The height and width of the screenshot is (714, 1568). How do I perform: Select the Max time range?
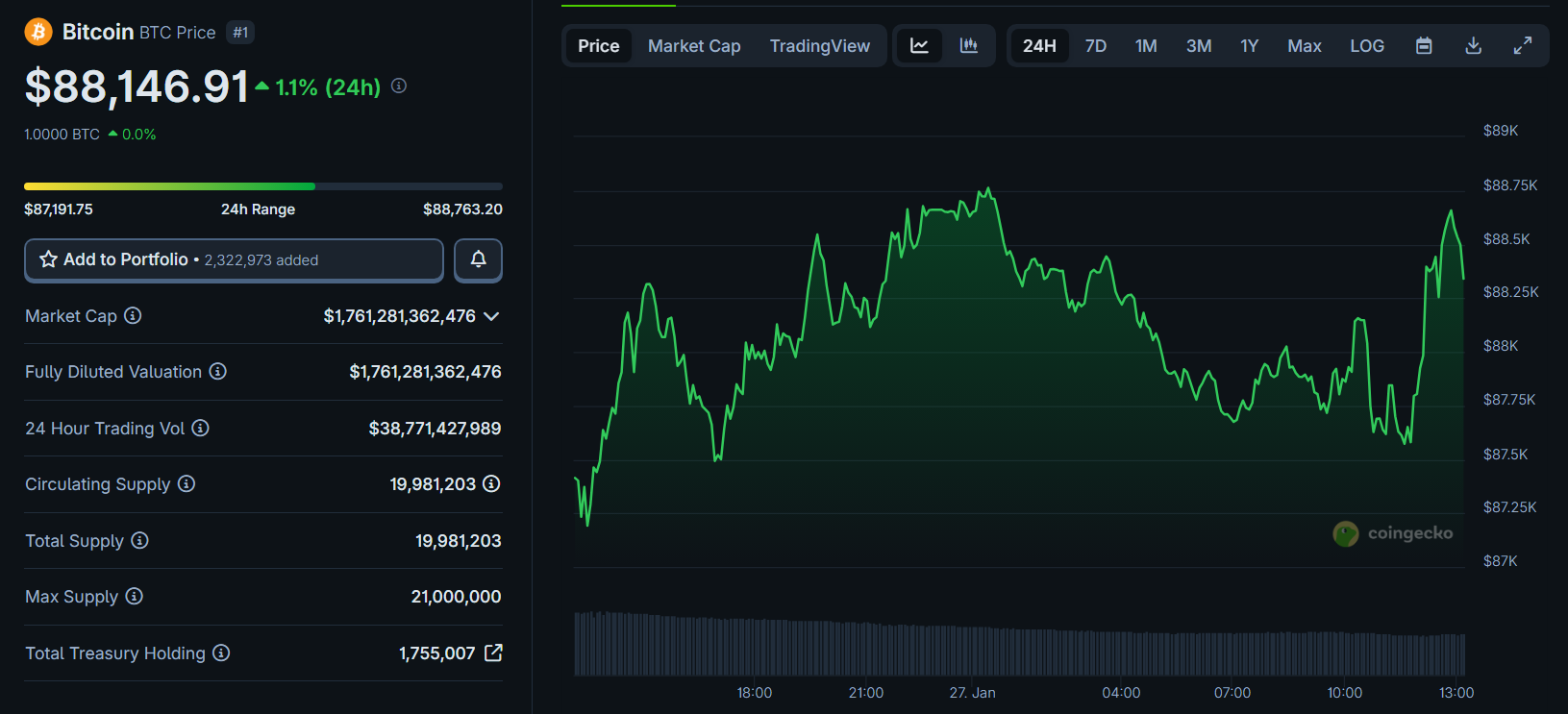coord(1304,46)
